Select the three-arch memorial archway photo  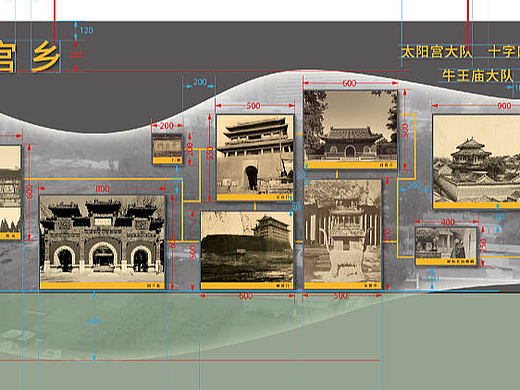(x=102, y=242)
